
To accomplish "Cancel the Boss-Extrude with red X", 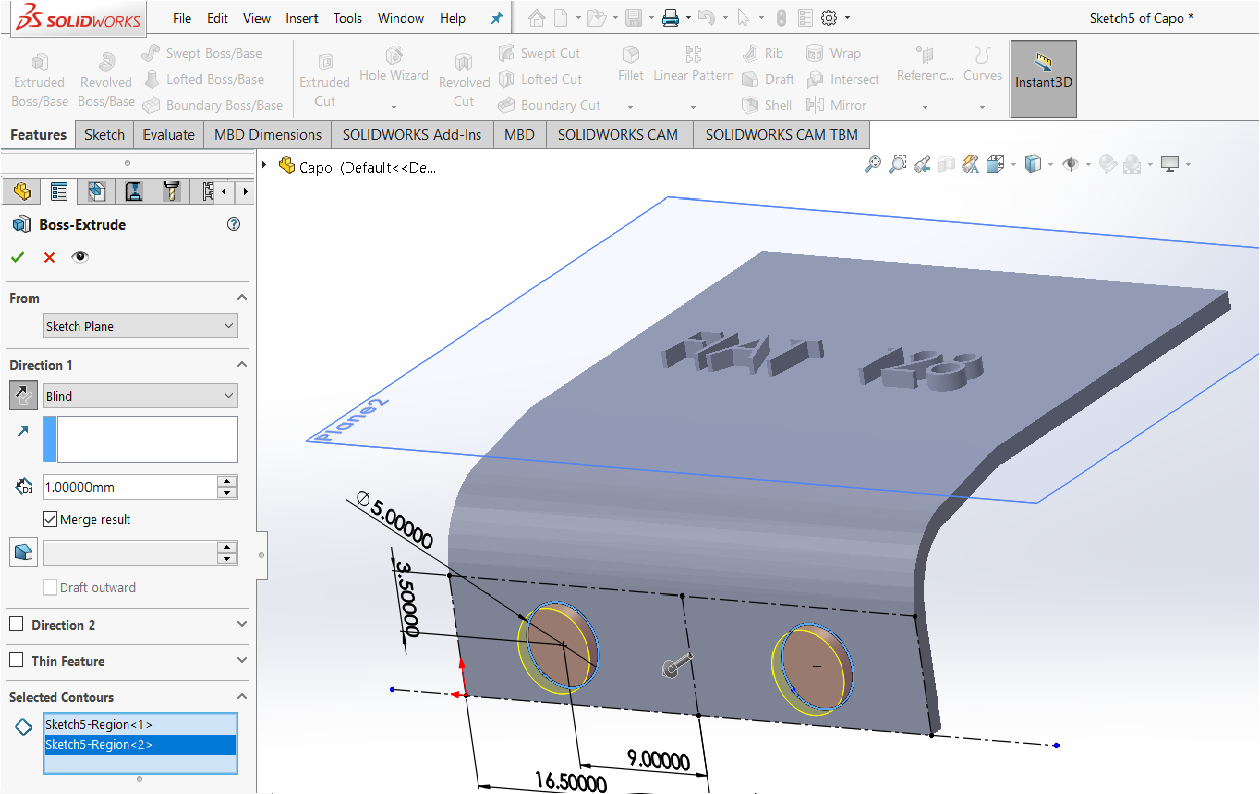I will coord(49,257).
